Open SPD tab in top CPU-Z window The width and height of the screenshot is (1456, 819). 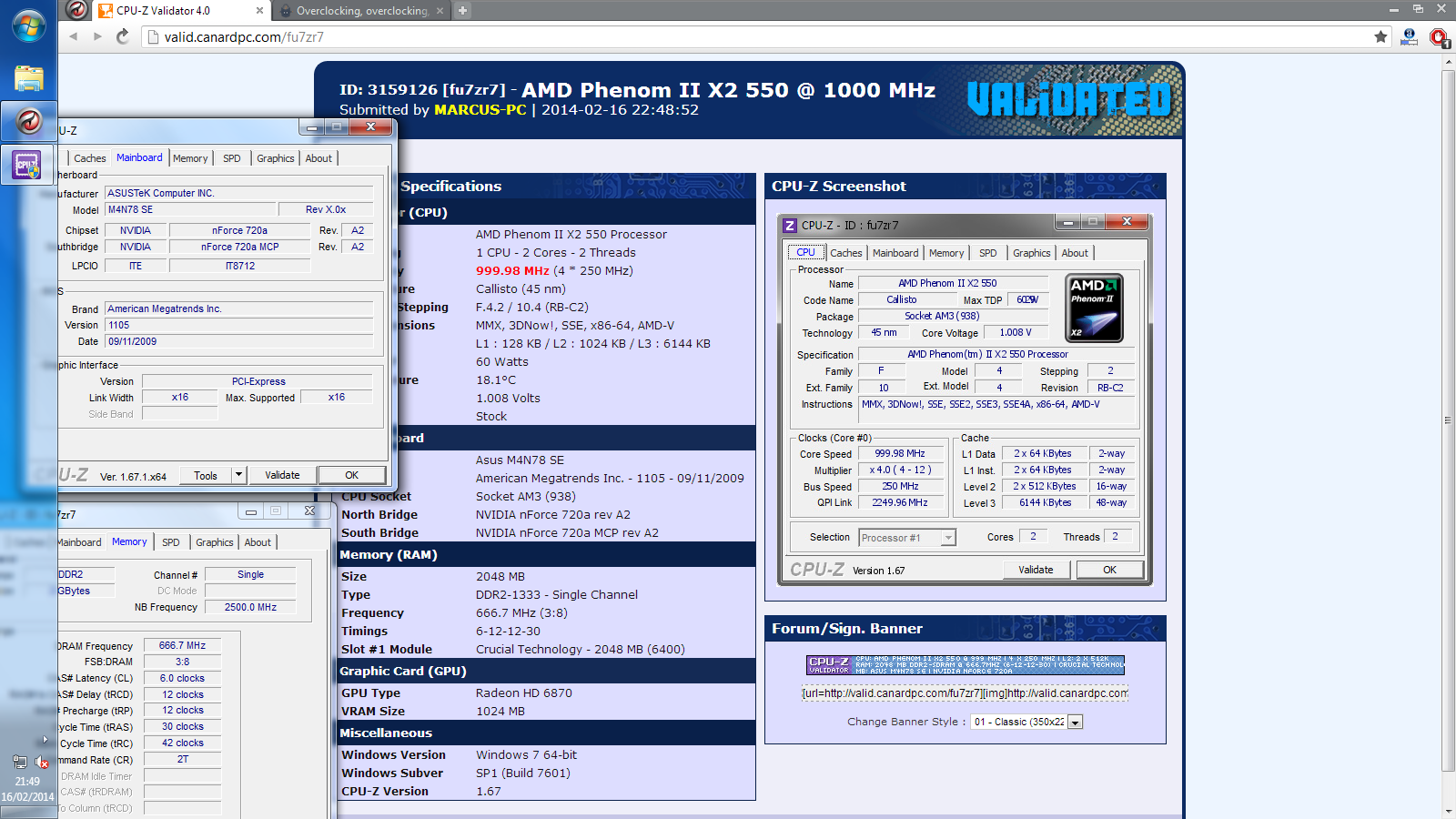point(232,158)
